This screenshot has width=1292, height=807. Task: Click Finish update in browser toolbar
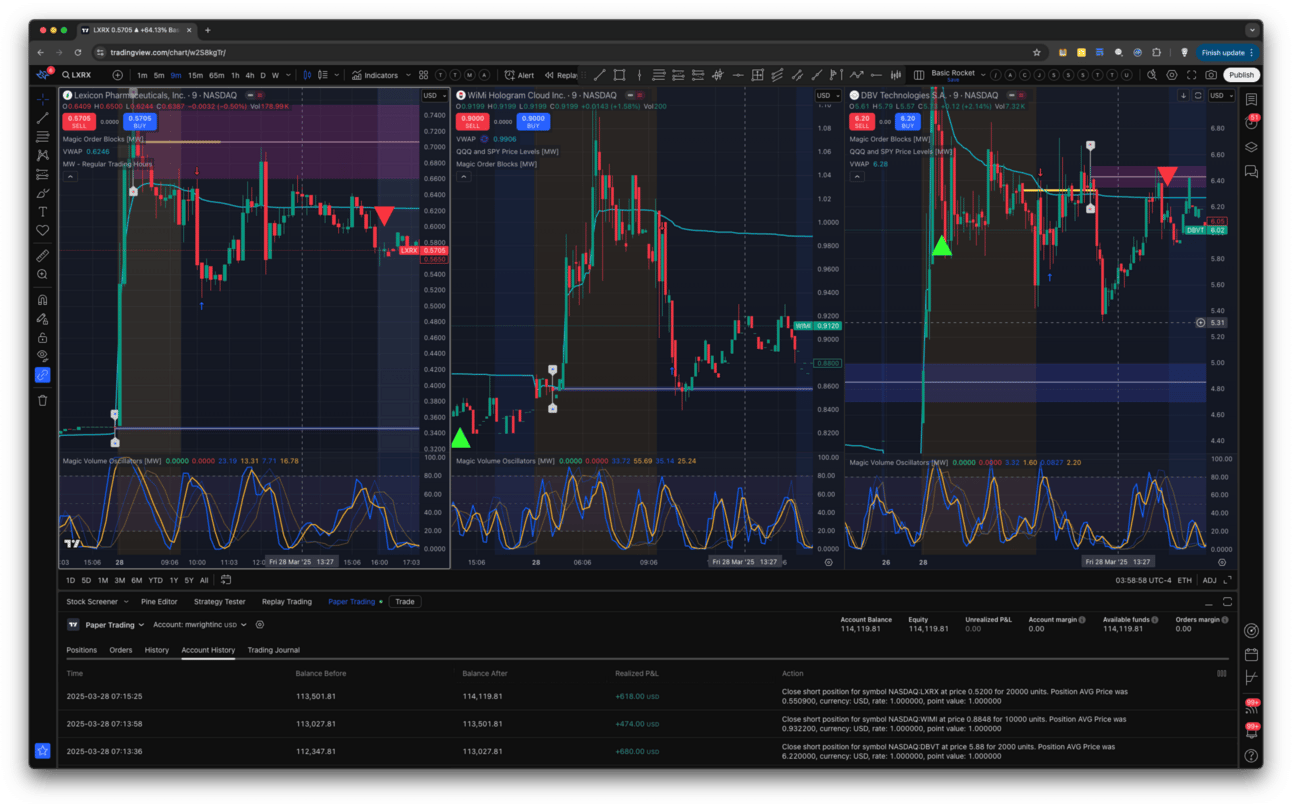1228,52
